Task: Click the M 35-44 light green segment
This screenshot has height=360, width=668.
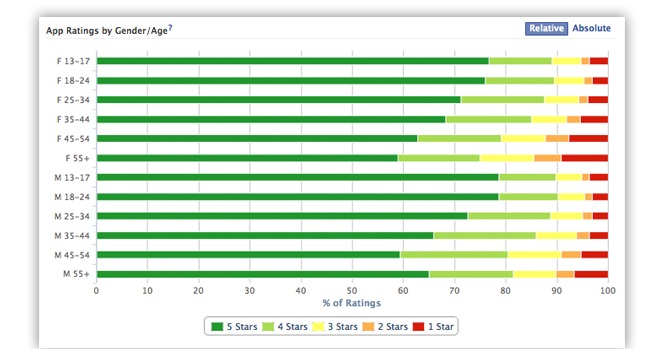Action: pos(485,236)
